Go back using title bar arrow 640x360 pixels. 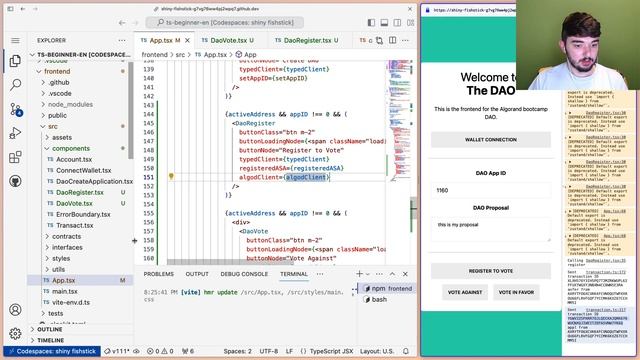[x=122, y=23]
